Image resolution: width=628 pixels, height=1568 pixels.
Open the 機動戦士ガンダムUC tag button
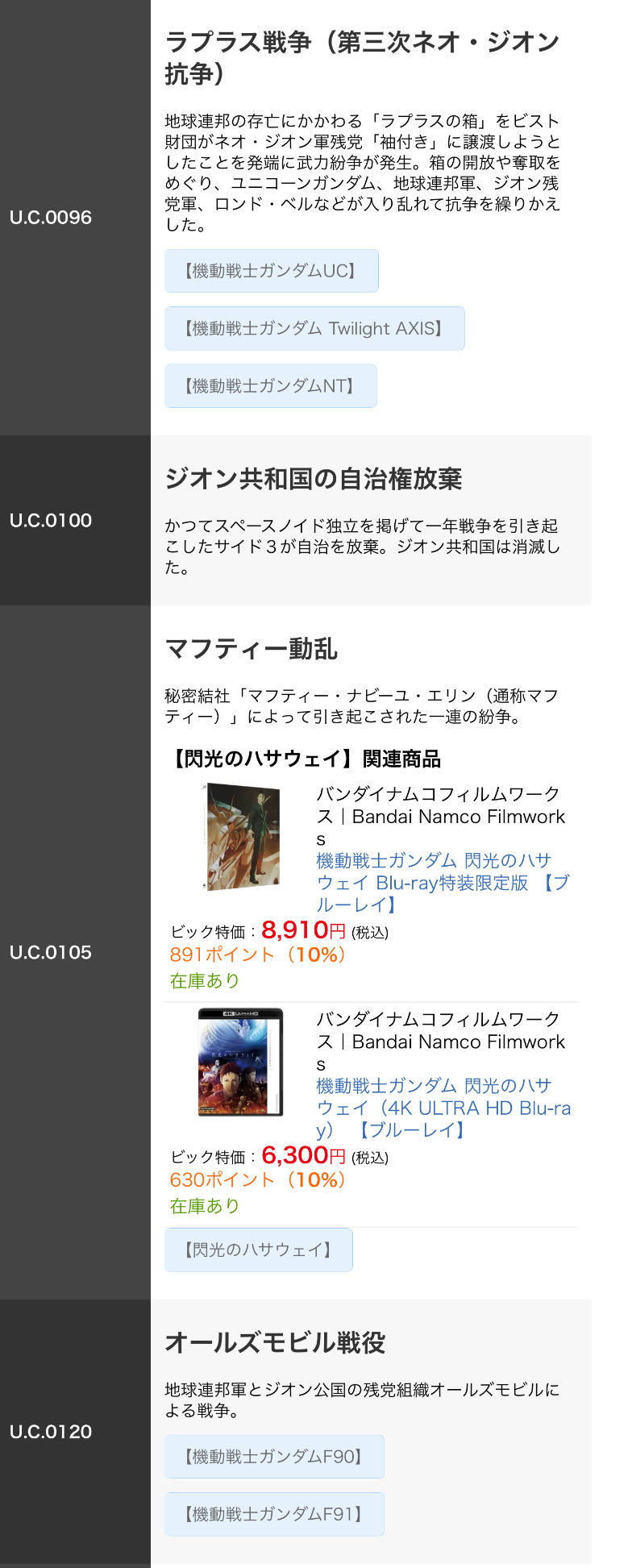point(272,271)
